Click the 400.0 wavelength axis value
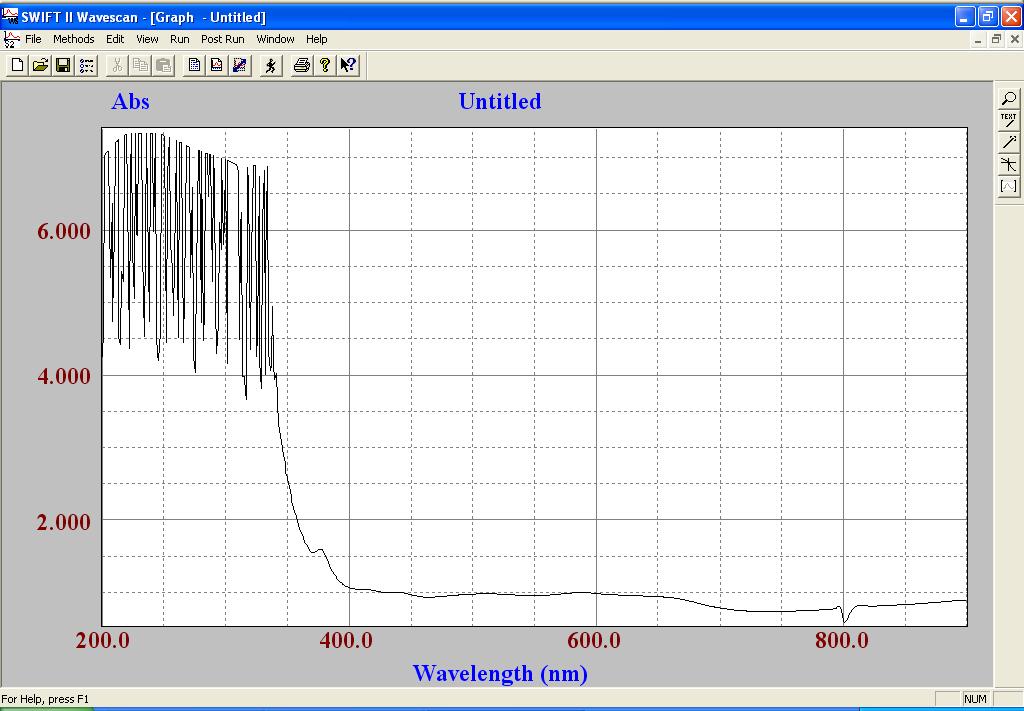Viewport: 1024px width, 711px height. pyautogui.click(x=346, y=640)
